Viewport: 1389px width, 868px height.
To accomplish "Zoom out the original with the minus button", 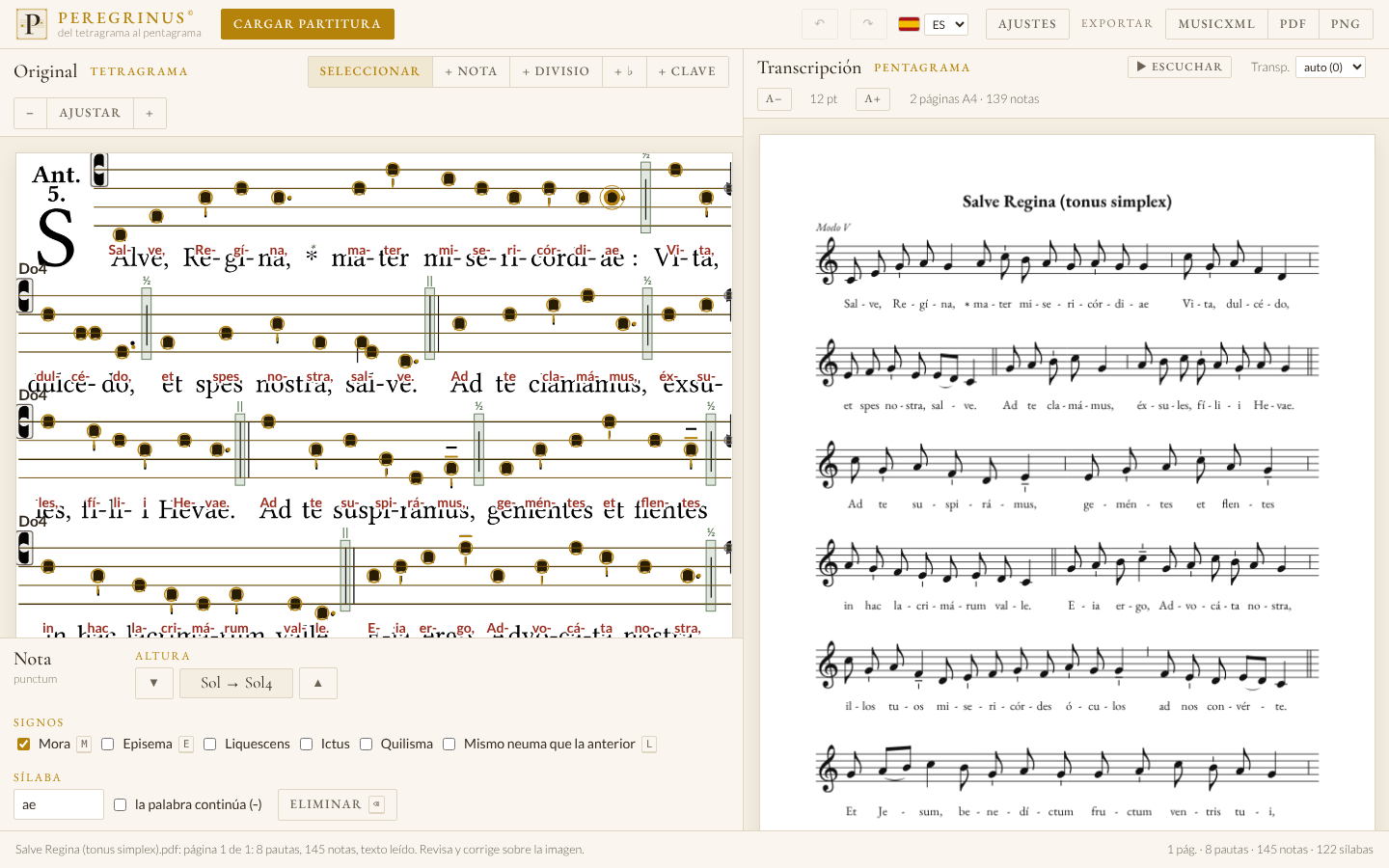I will point(30,113).
